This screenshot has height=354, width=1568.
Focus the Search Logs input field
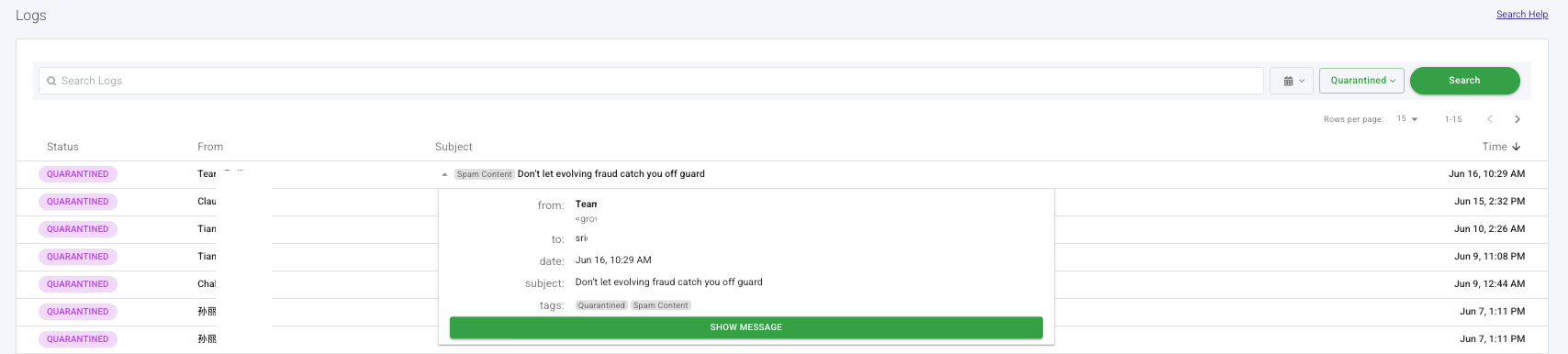pyautogui.click(x=651, y=81)
